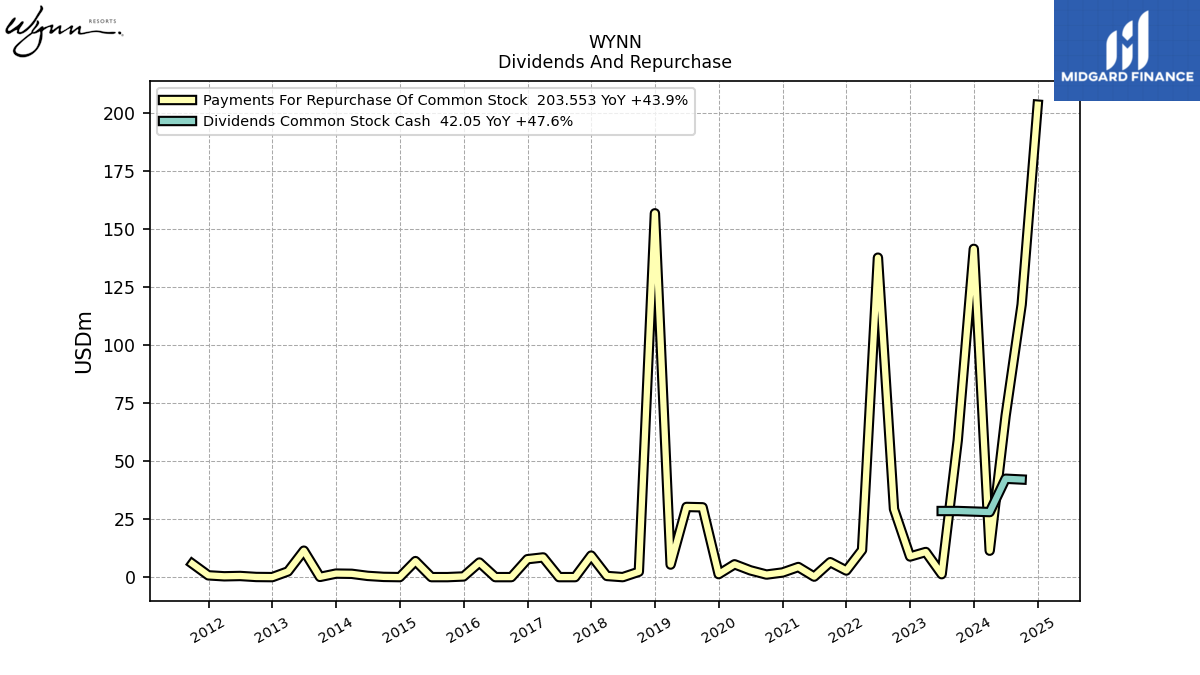Screen dimensions: 1200x675
Task: Click the 2023 x-axis label
Action: [908, 630]
